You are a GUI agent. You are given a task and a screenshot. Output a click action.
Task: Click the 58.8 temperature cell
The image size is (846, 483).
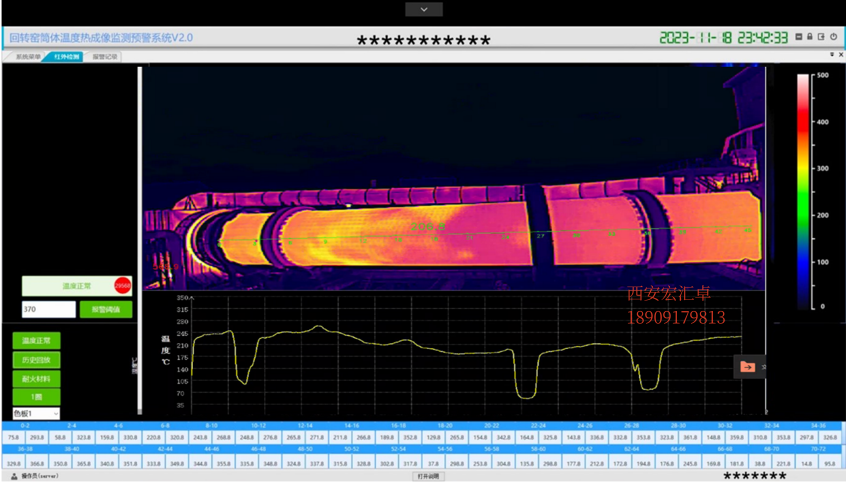(60, 438)
